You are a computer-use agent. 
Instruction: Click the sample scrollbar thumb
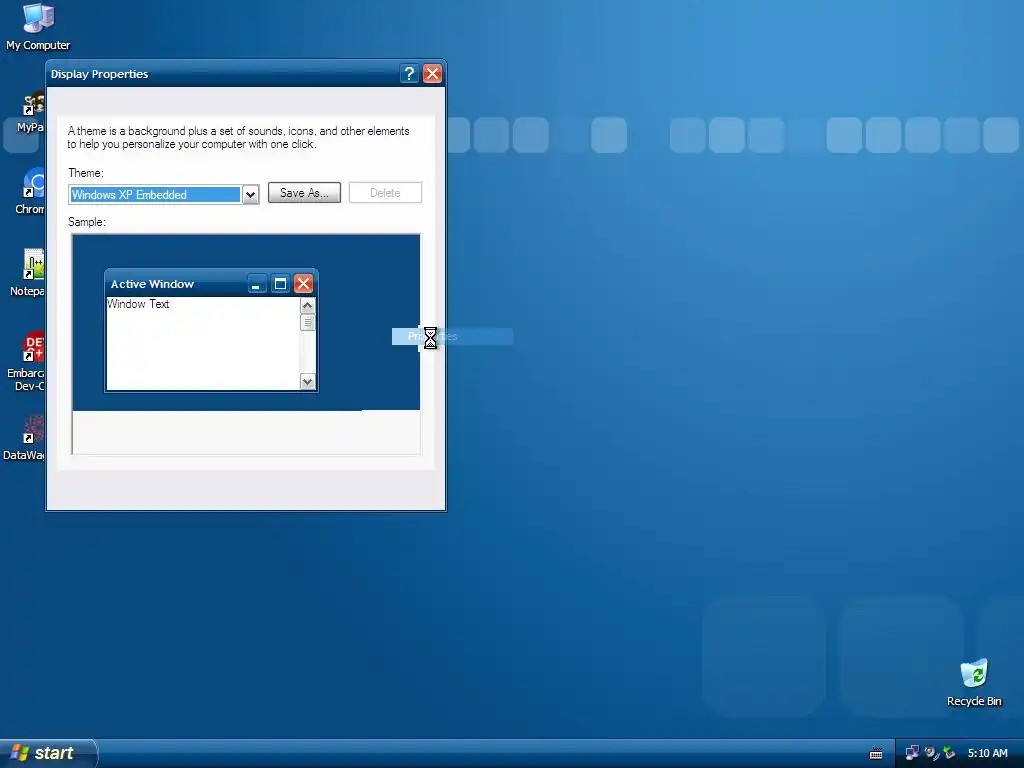(x=308, y=323)
